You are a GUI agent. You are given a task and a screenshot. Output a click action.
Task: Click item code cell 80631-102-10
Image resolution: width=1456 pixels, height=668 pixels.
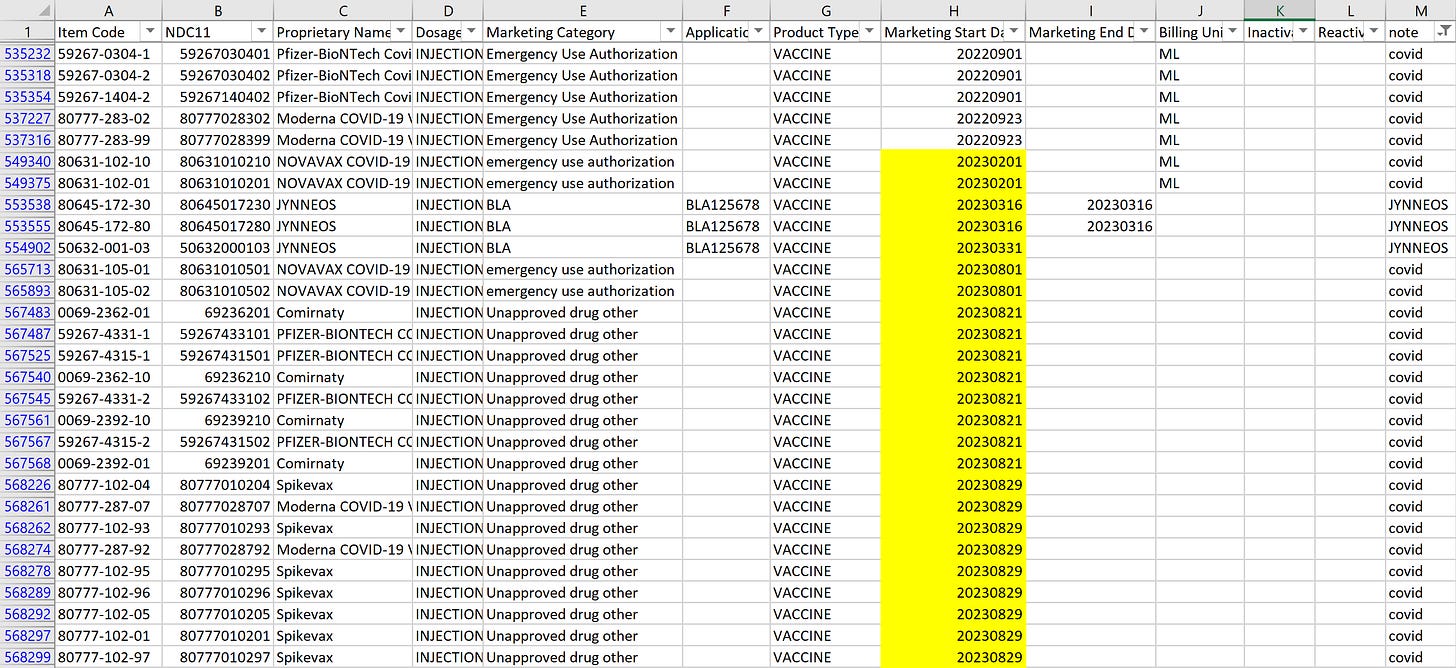(109, 162)
